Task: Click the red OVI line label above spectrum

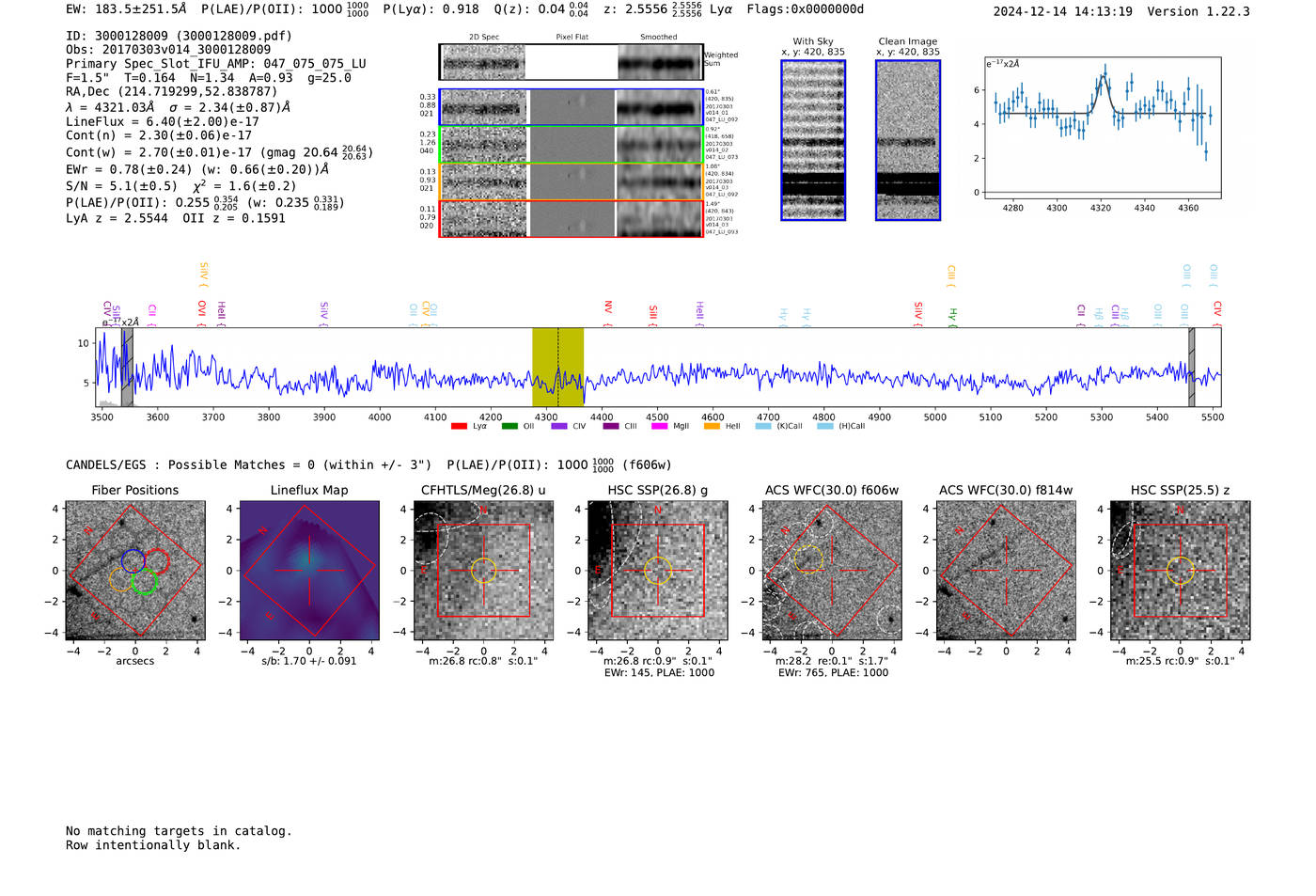Action: click(x=202, y=311)
